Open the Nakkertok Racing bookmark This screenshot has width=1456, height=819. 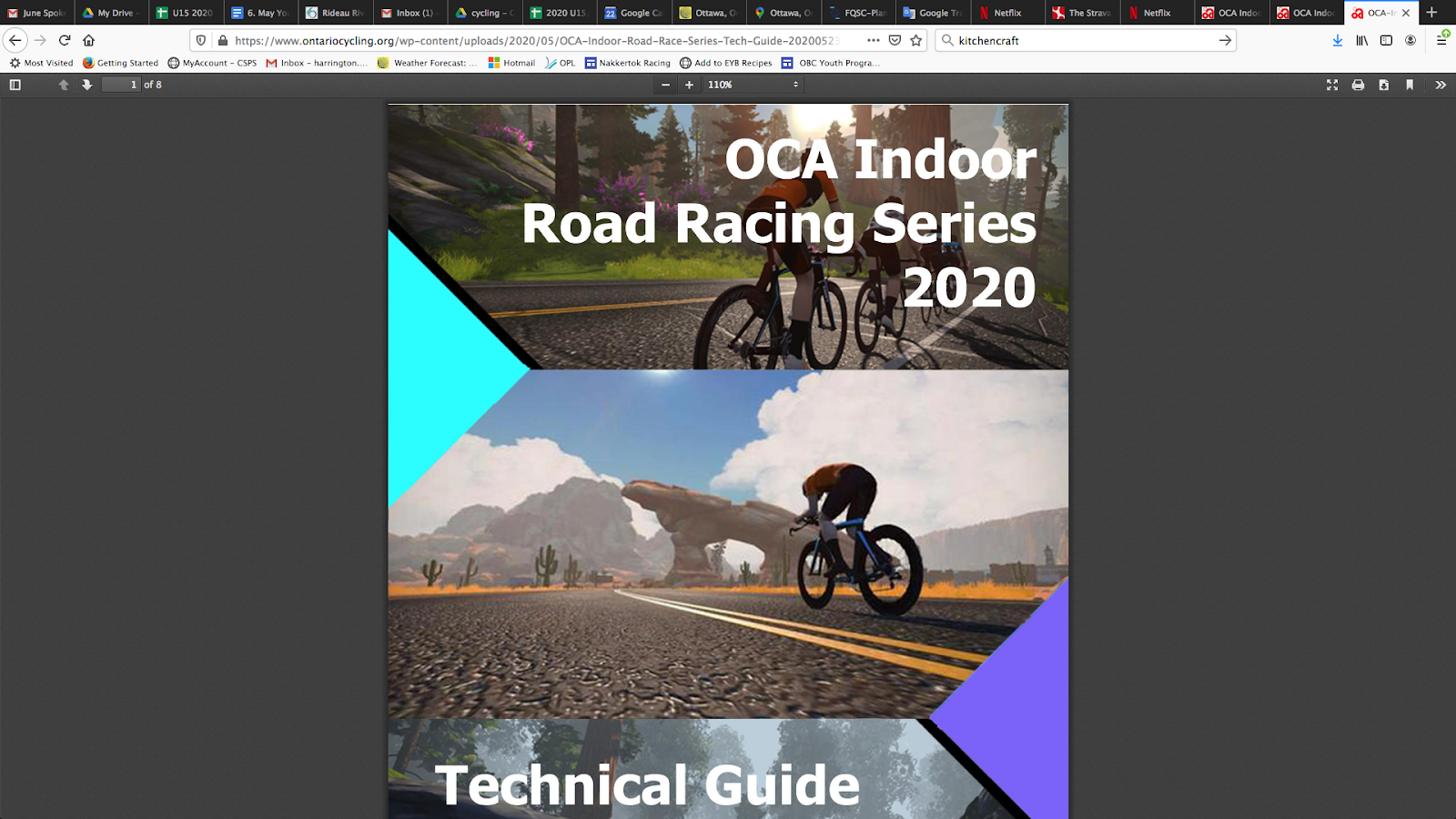[627, 63]
